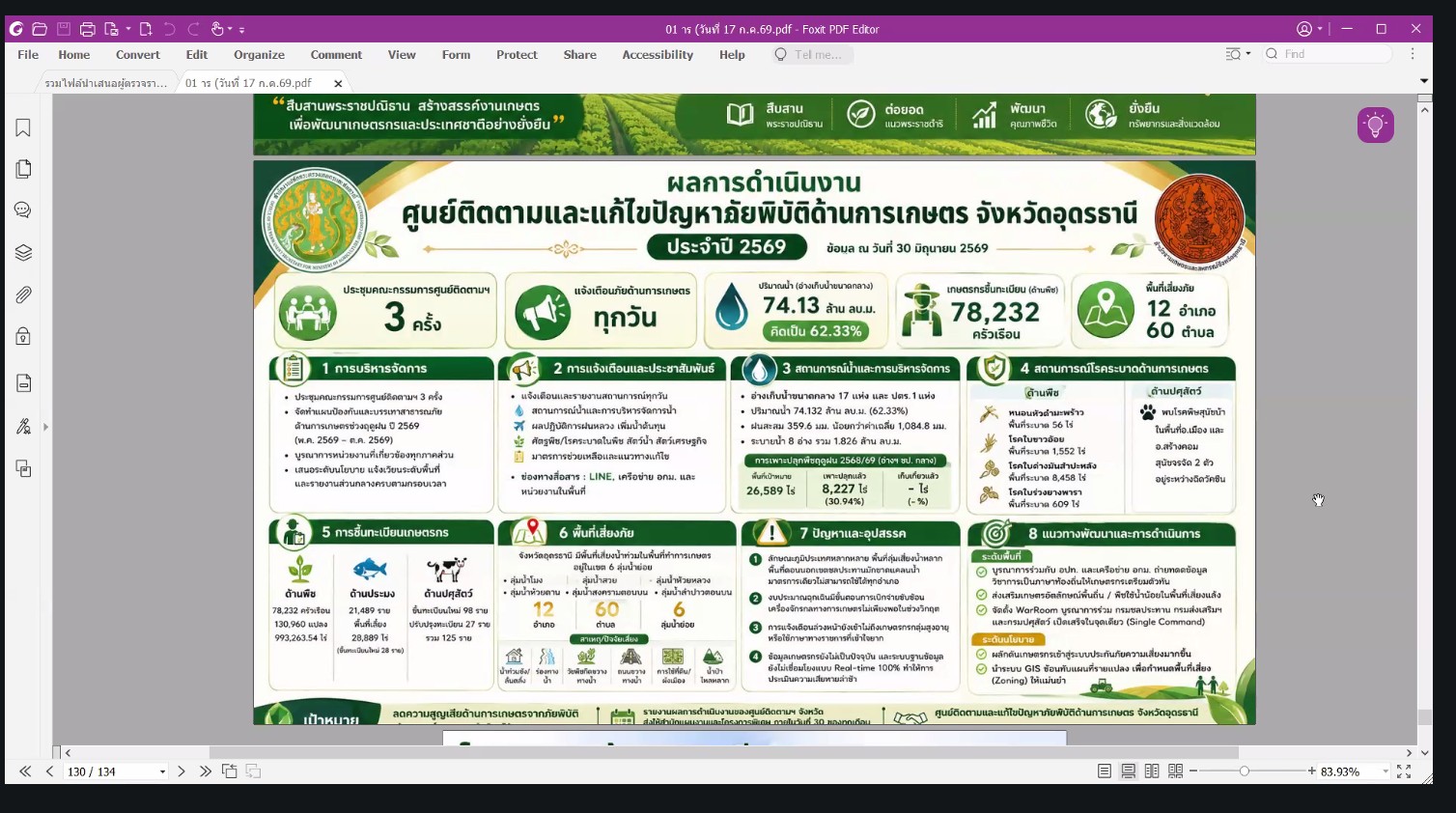Viewport: 1456px width, 813px height.
Task: Switch to single page view mode
Action: (x=1105, y=771)
